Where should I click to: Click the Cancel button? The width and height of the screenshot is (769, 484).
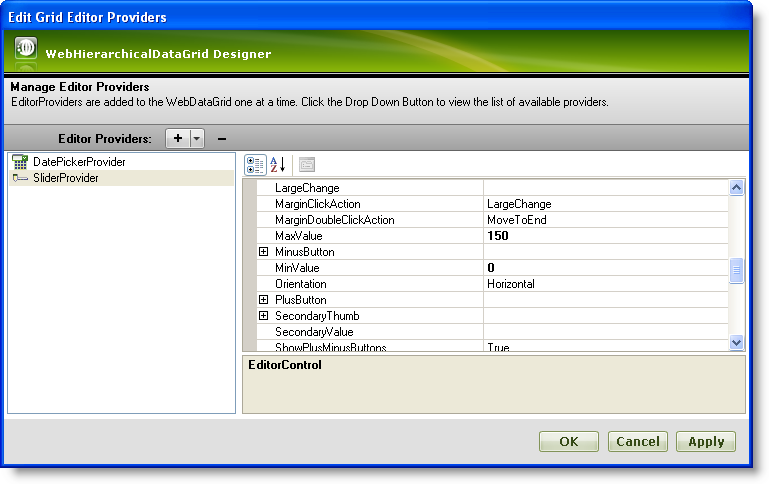(638, 441)
